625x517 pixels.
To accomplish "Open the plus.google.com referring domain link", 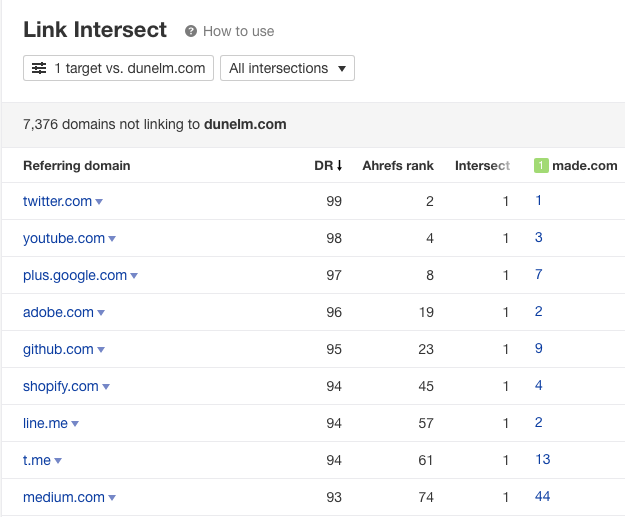I will [75, 275].
